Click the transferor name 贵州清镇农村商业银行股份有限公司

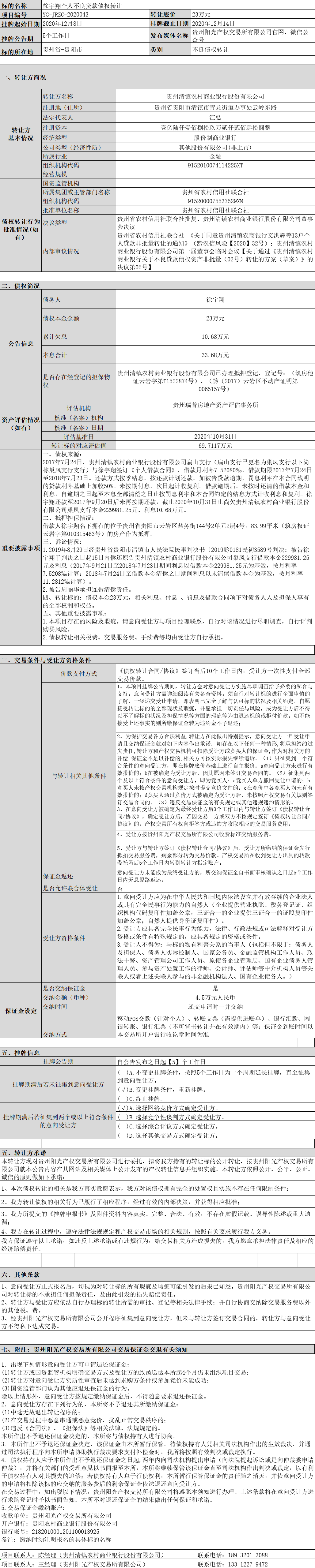click(215, 96)
